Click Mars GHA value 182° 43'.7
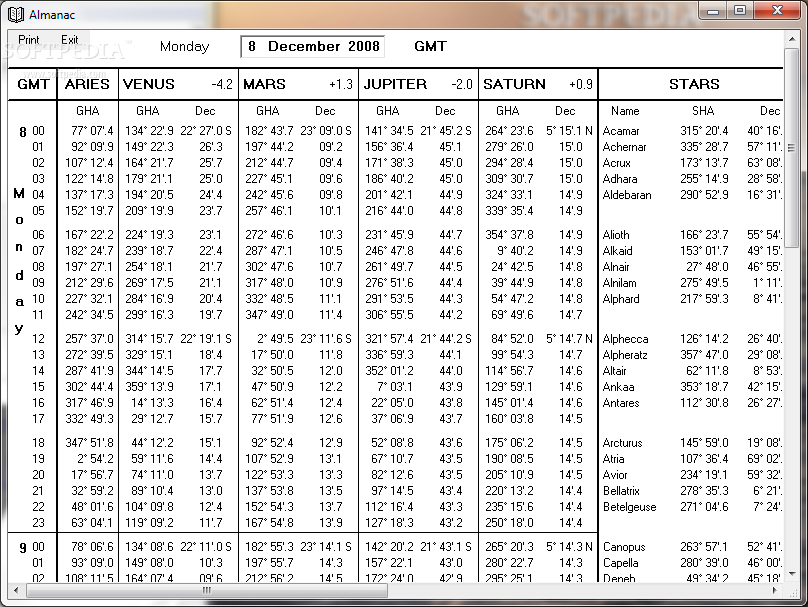 [x=270, y=131]
